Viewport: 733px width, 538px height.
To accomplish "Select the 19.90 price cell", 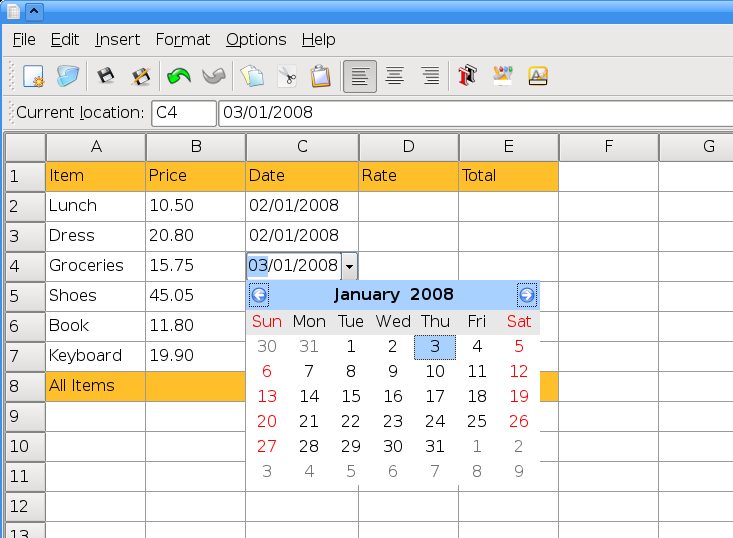I will (x=195, y=356).
